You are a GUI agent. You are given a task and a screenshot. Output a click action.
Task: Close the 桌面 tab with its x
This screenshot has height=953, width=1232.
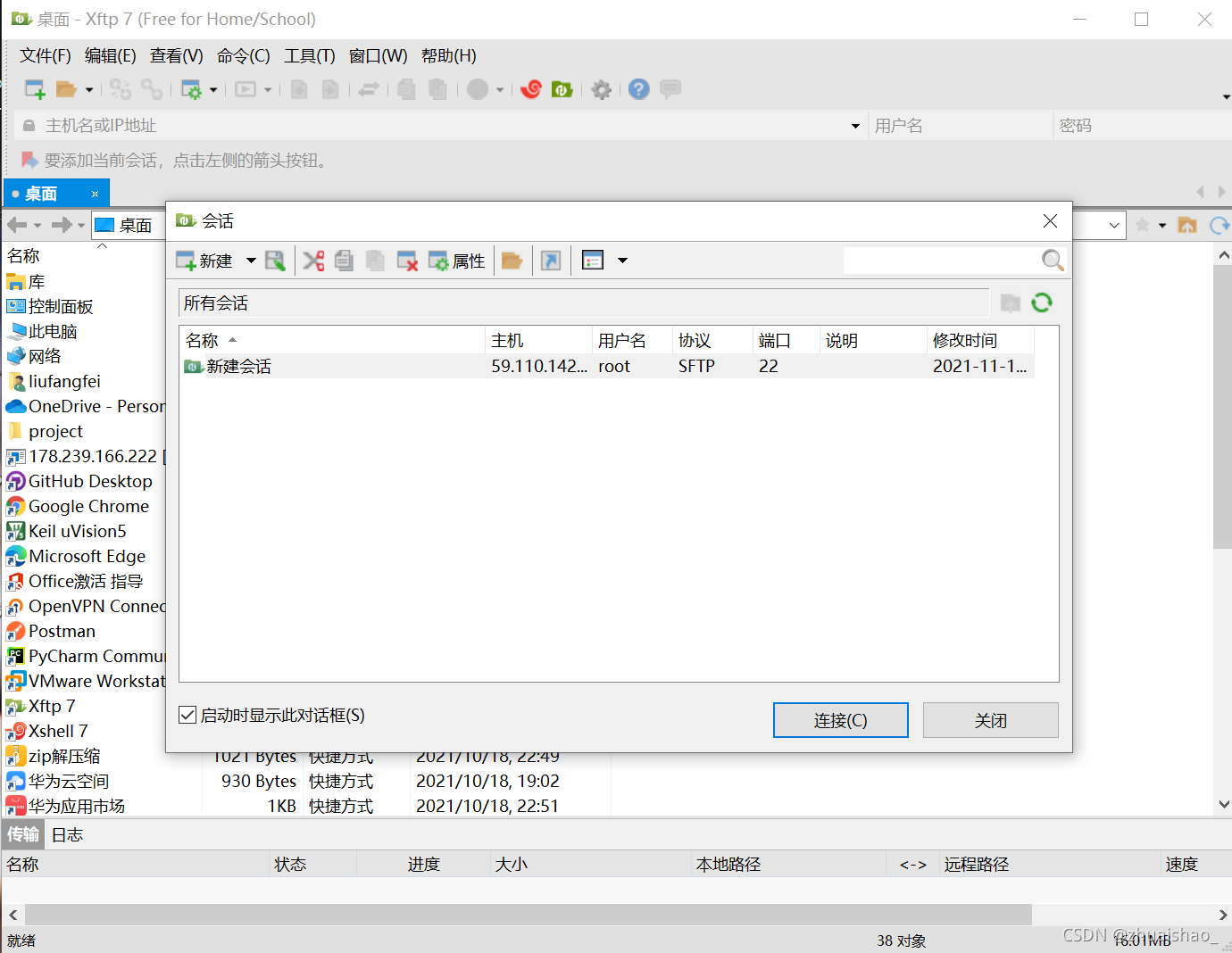96,194
